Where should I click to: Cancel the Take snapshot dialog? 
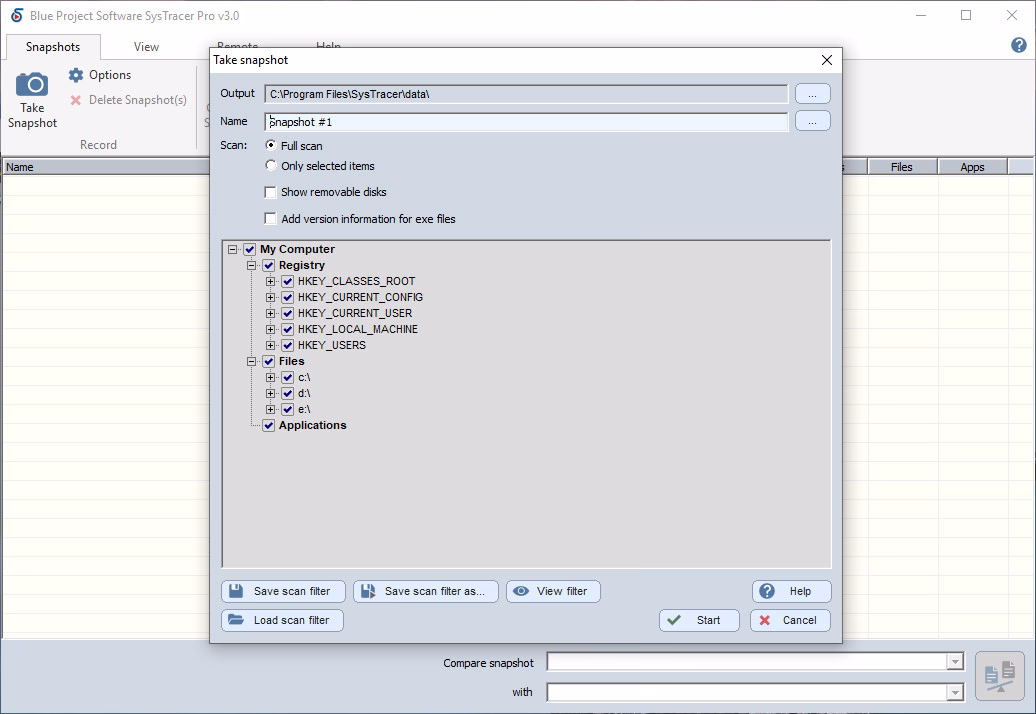coord(790,620)
